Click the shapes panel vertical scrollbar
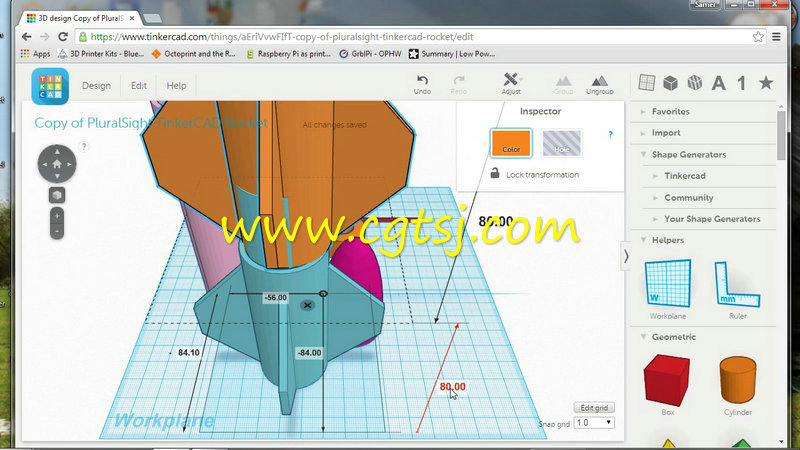The width and height of the screenshot is (800, 450). coord(781,135)
